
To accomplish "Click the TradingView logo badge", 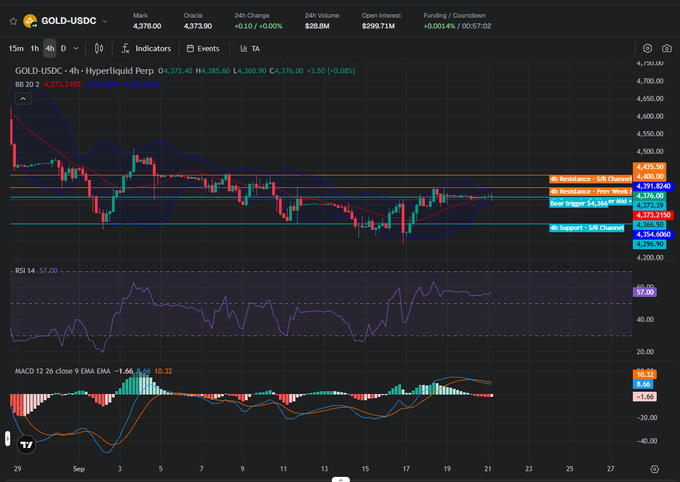I will [26, 445].
